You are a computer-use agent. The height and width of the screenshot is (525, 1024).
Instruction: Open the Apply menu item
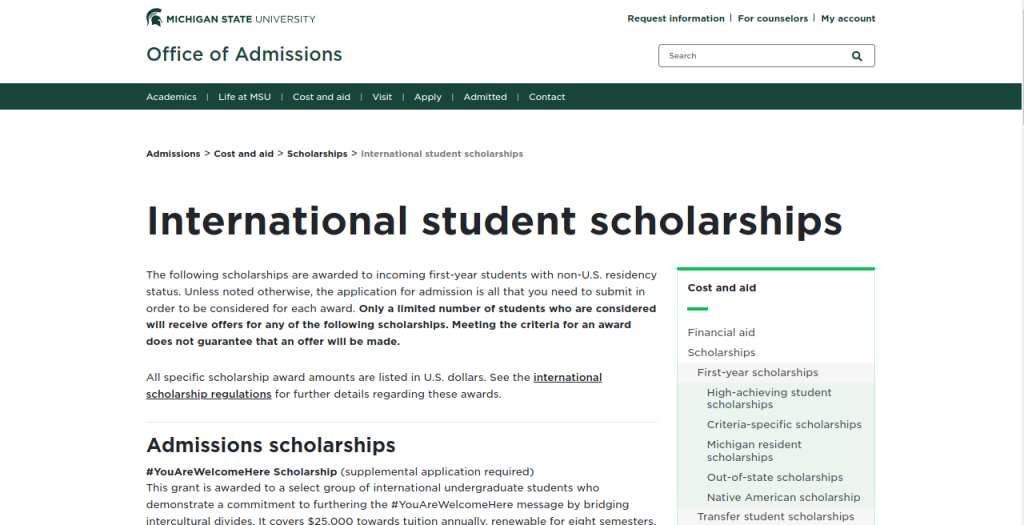[x=428, y=97]
